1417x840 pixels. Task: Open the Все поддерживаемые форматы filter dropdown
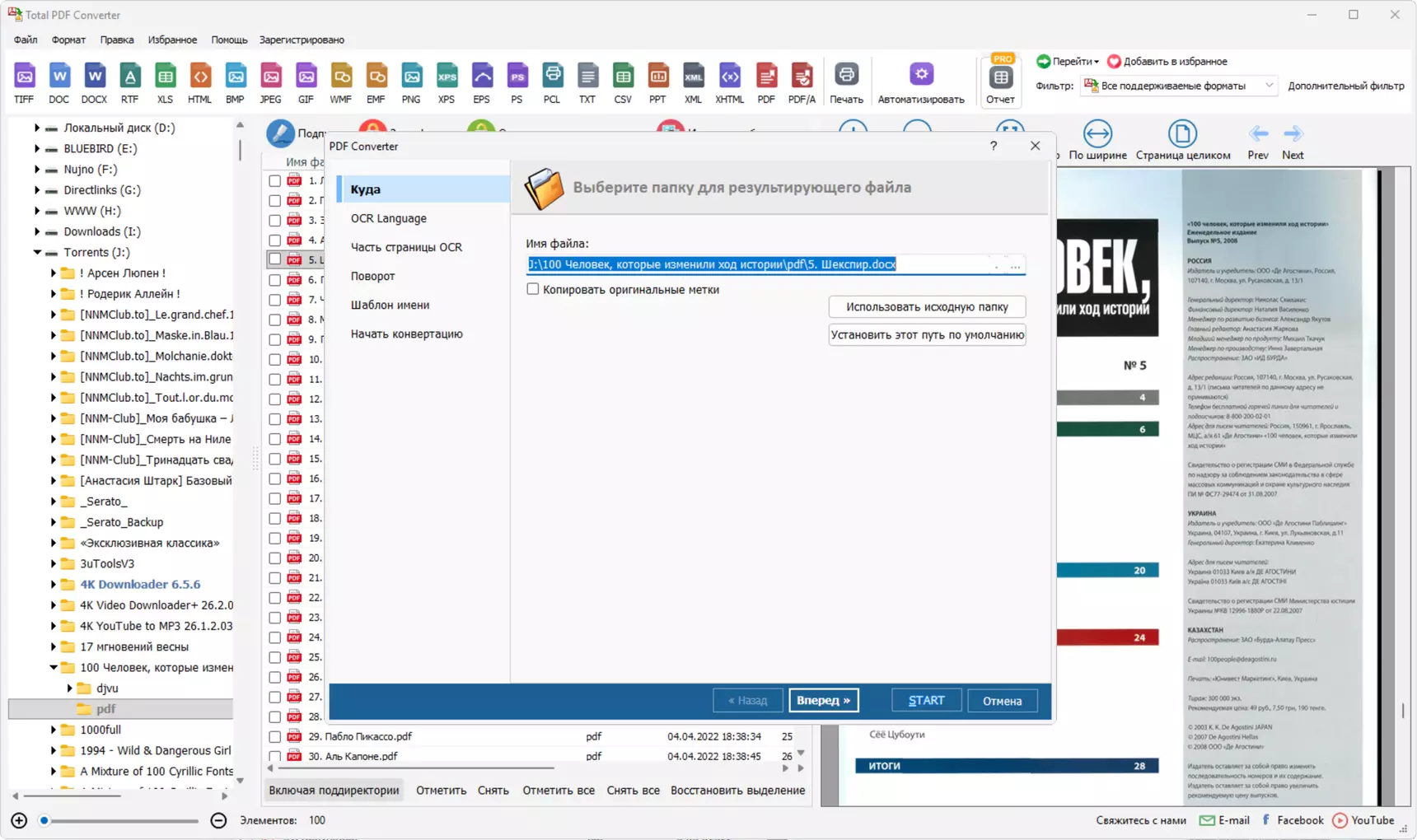(1178, 86)
